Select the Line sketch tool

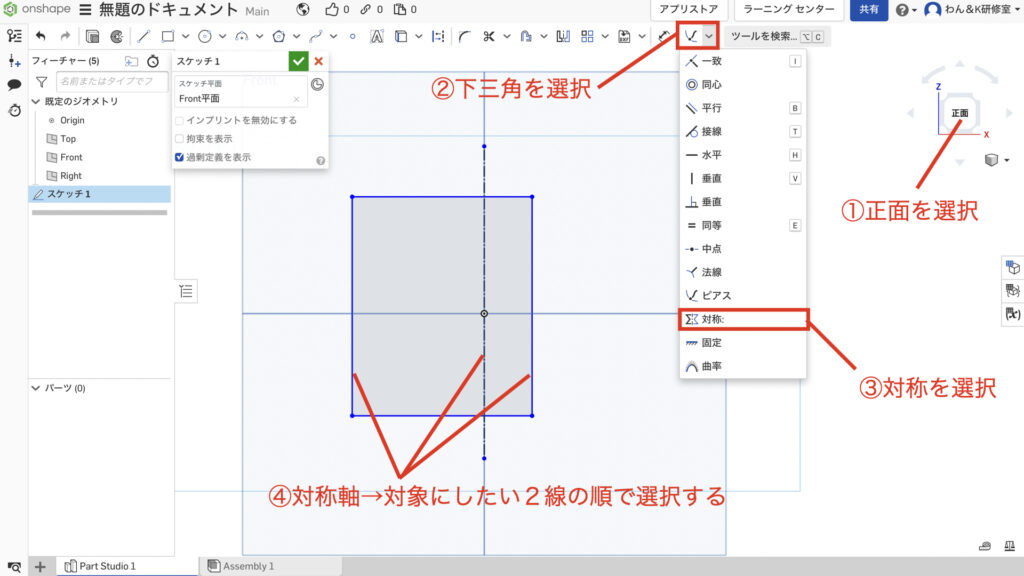point(144,37)
